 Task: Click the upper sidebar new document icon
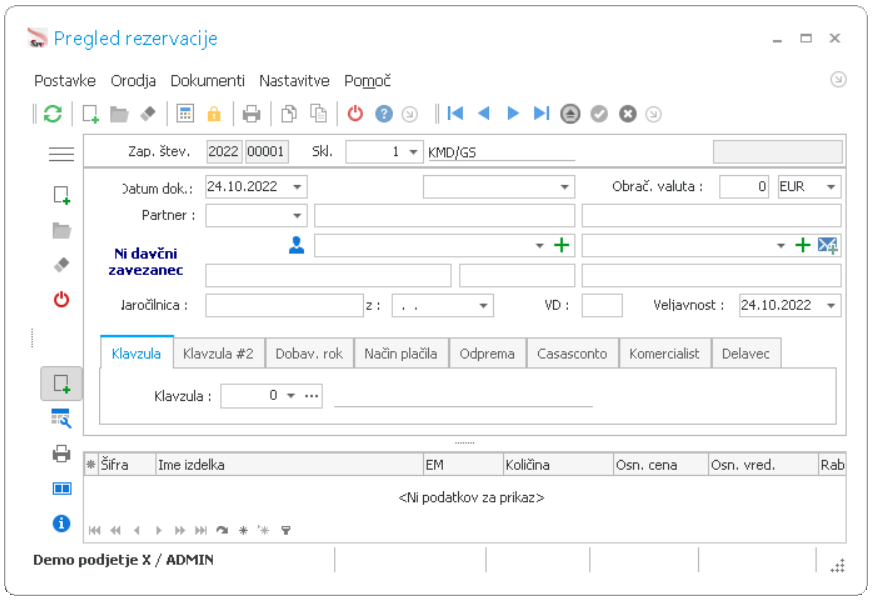[x=61, y=195]
